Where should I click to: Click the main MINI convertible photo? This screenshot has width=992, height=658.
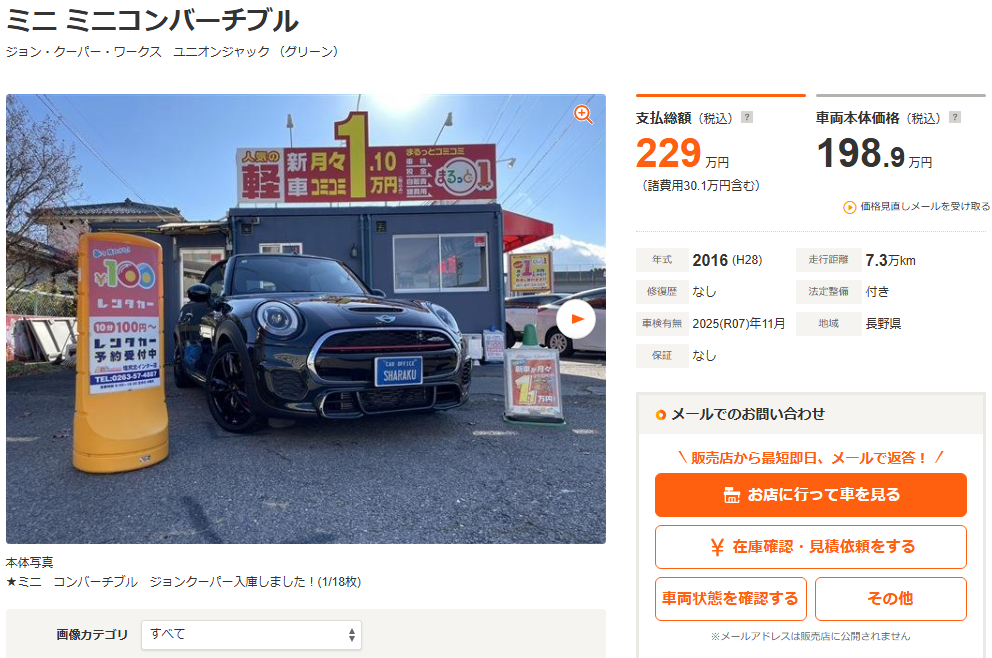pos(306,319)
